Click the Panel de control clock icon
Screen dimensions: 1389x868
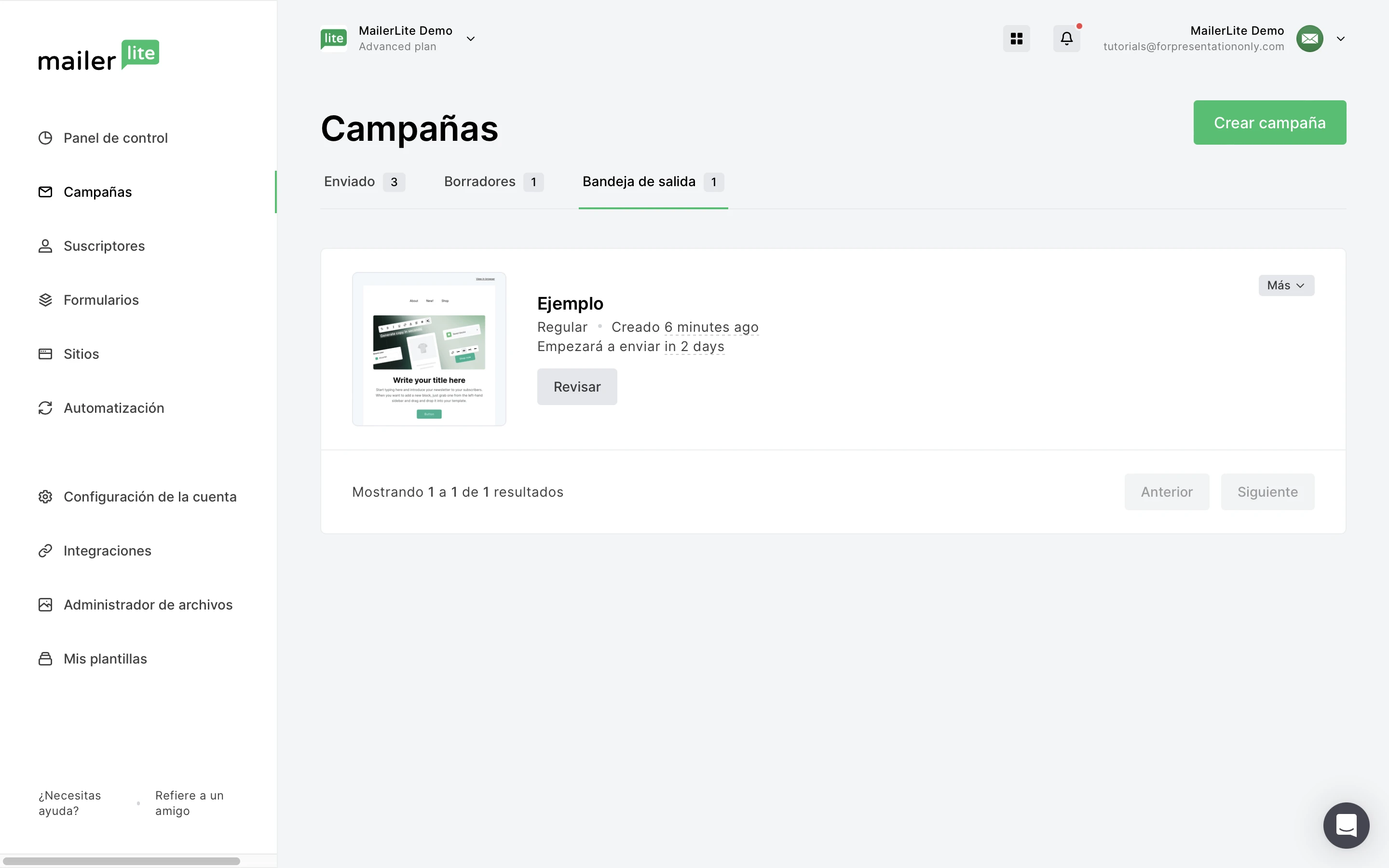pos(45,138)
